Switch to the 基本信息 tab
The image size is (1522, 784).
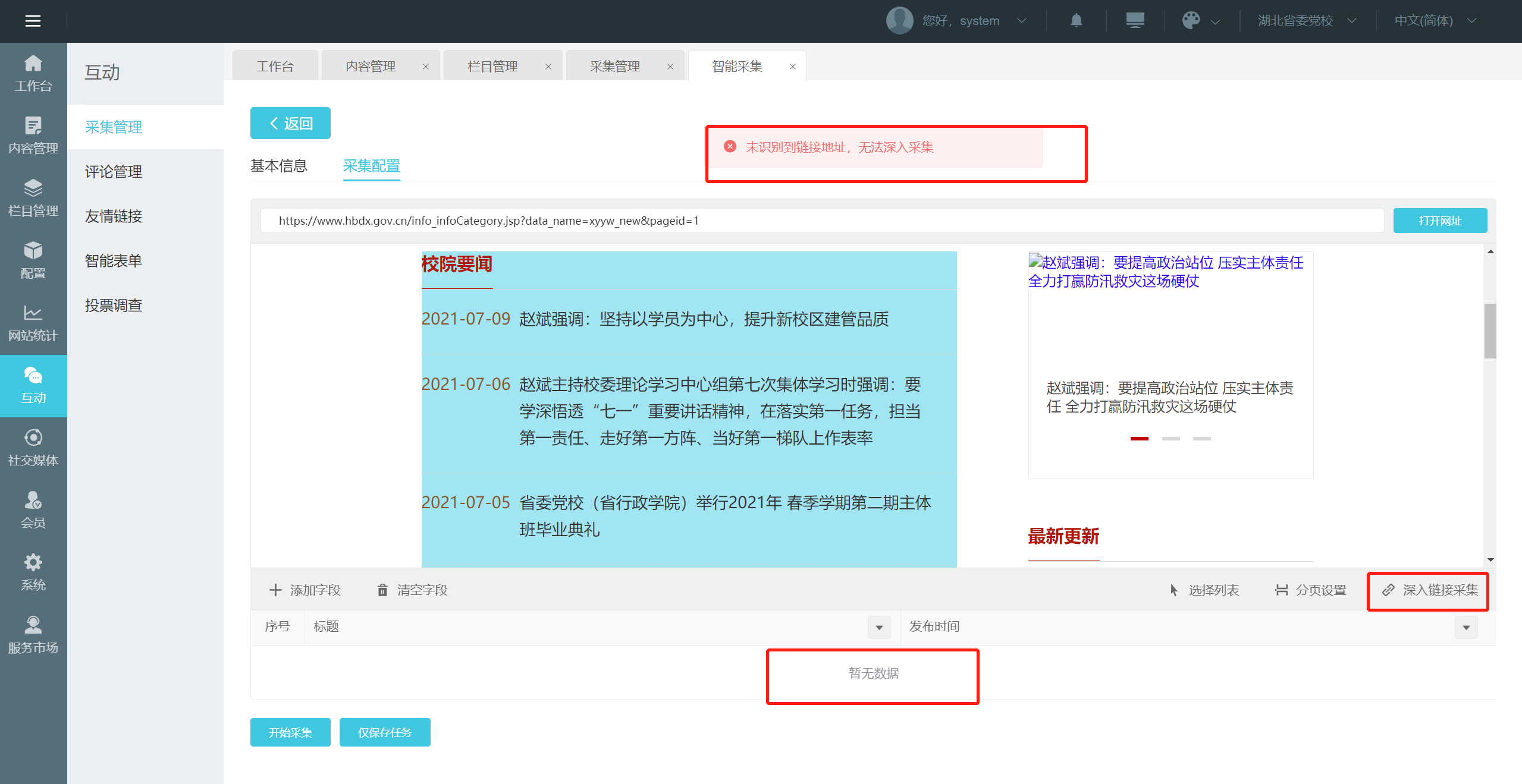pyautogui.click(x=278, y=166)
